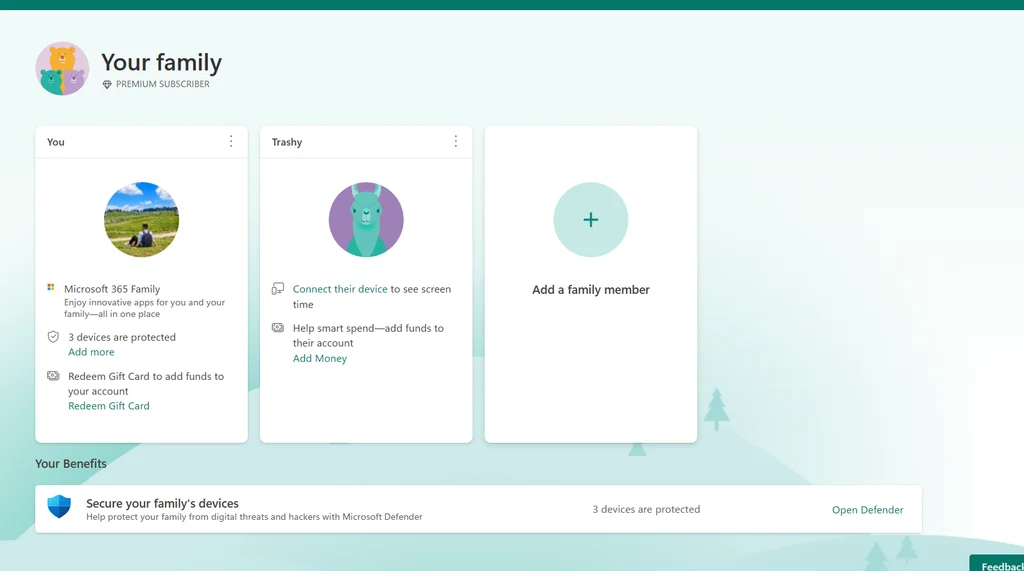Click the Add Money link
1024x571 pixels.
[x=320, y=359]
